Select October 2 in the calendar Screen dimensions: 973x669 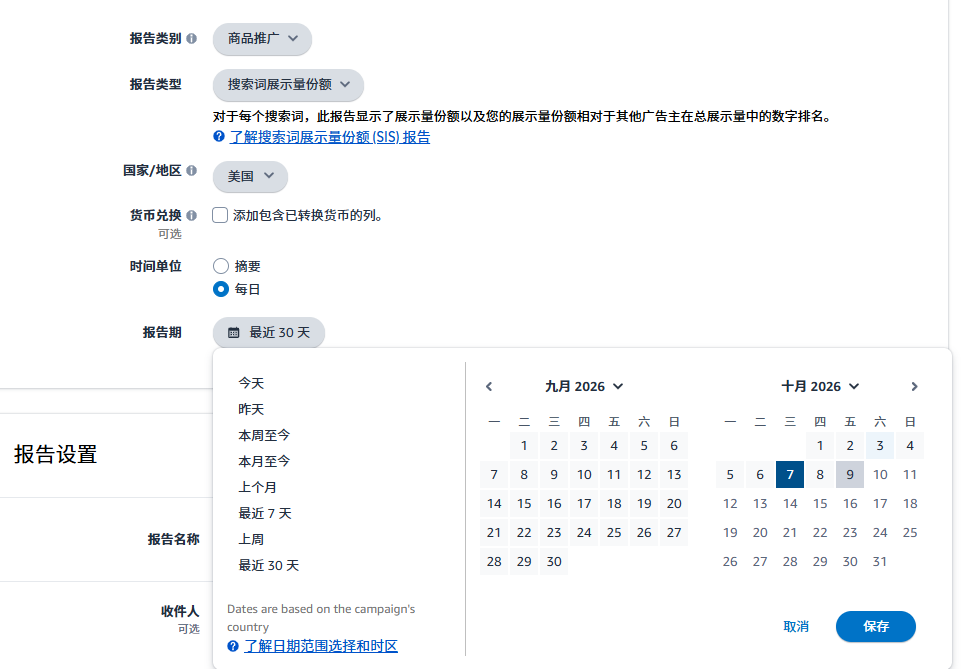point(850,446)
